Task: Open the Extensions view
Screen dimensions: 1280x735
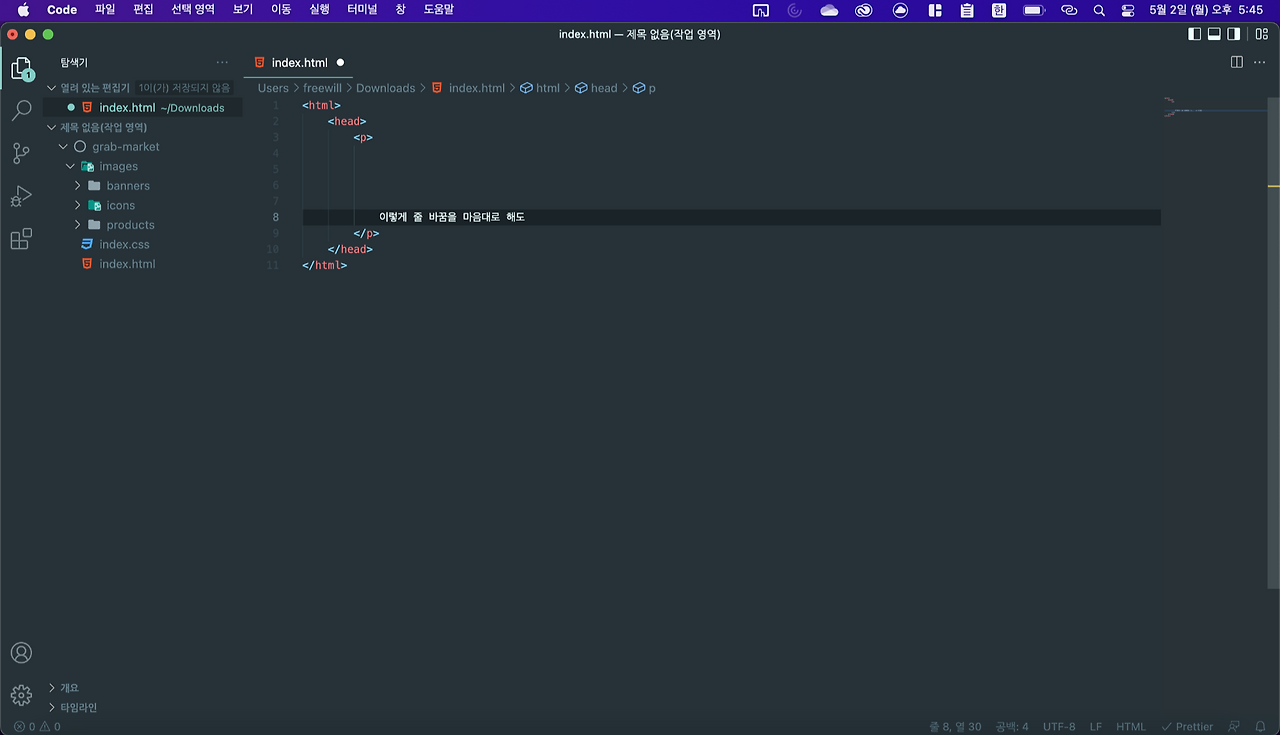Action: (21, 239)
